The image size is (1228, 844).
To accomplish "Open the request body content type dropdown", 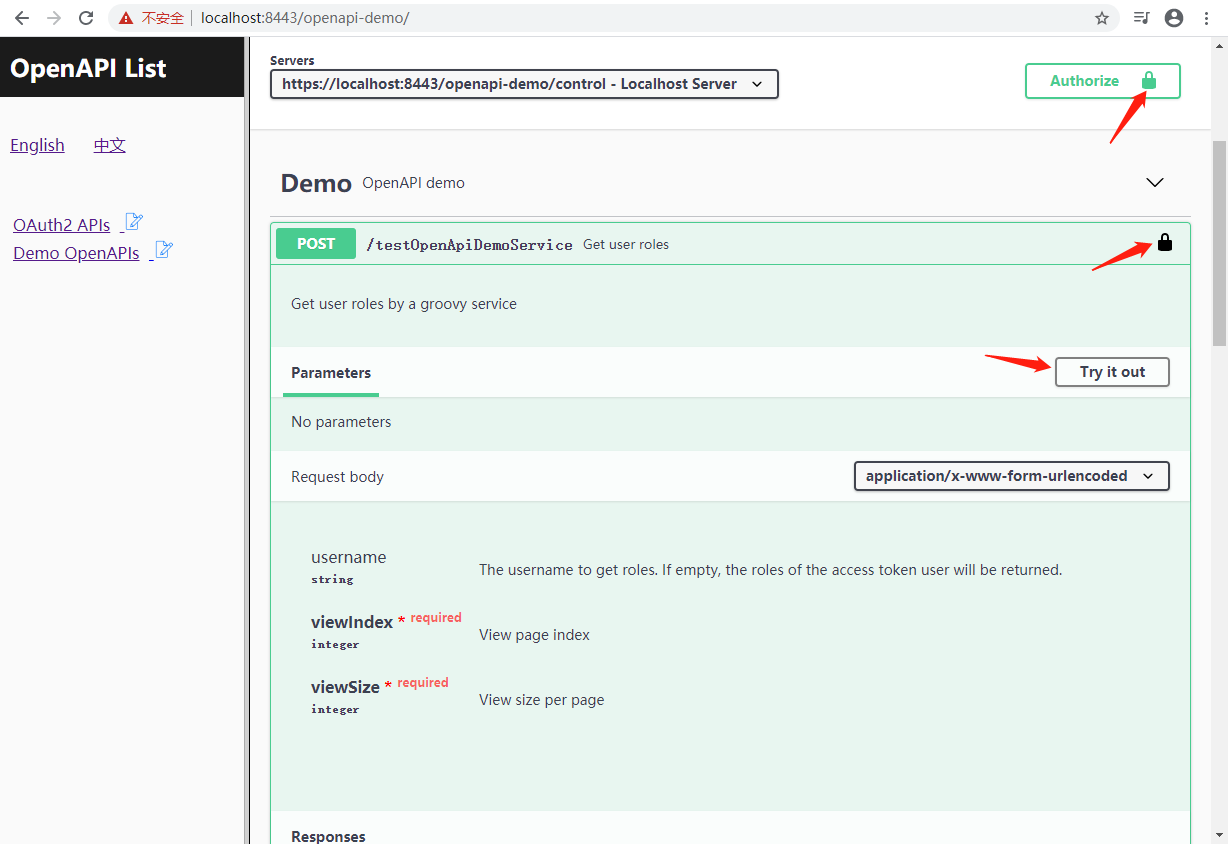I will tap(1011, 476).
